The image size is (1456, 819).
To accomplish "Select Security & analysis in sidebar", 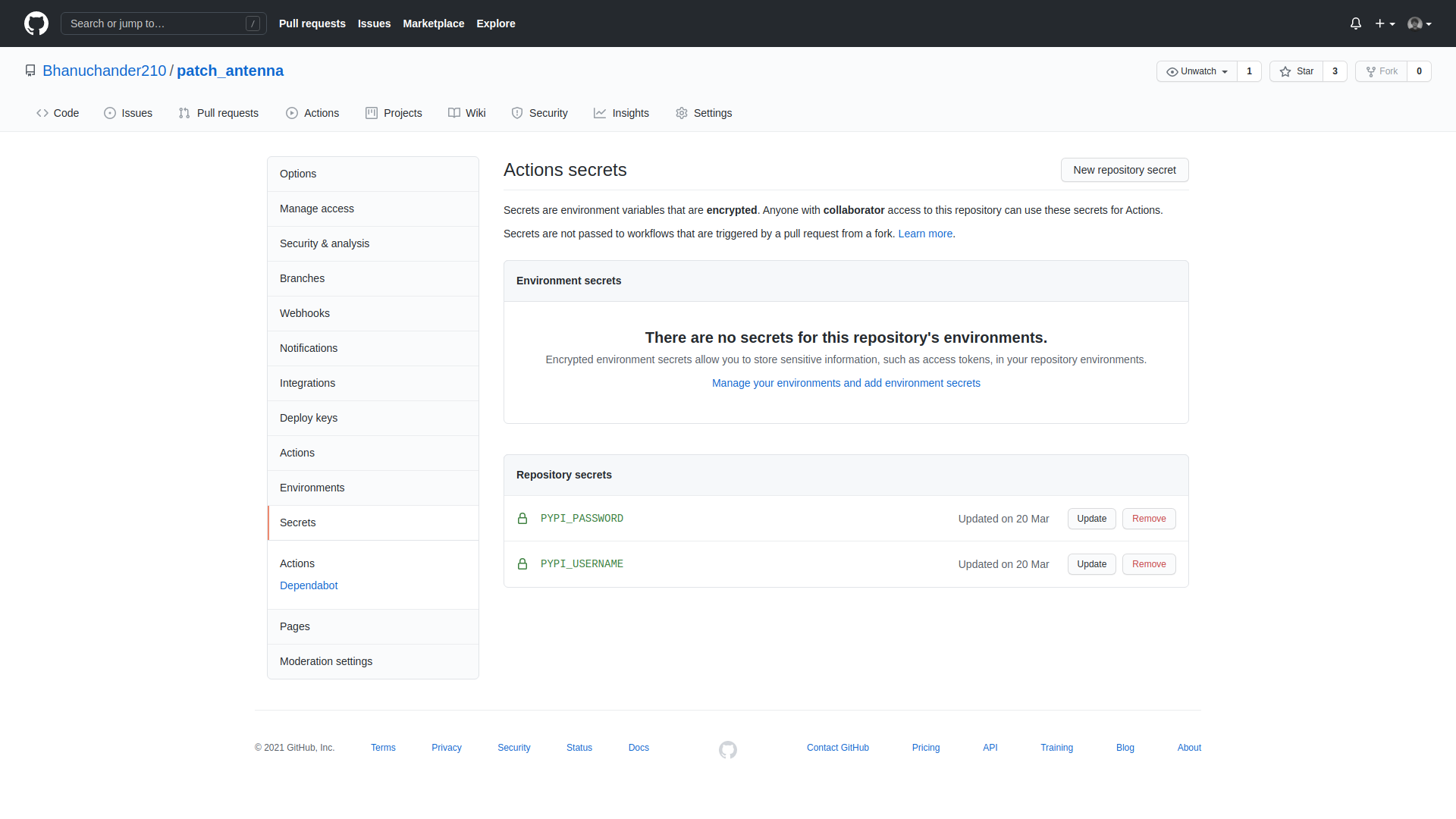I will point(373,244).
